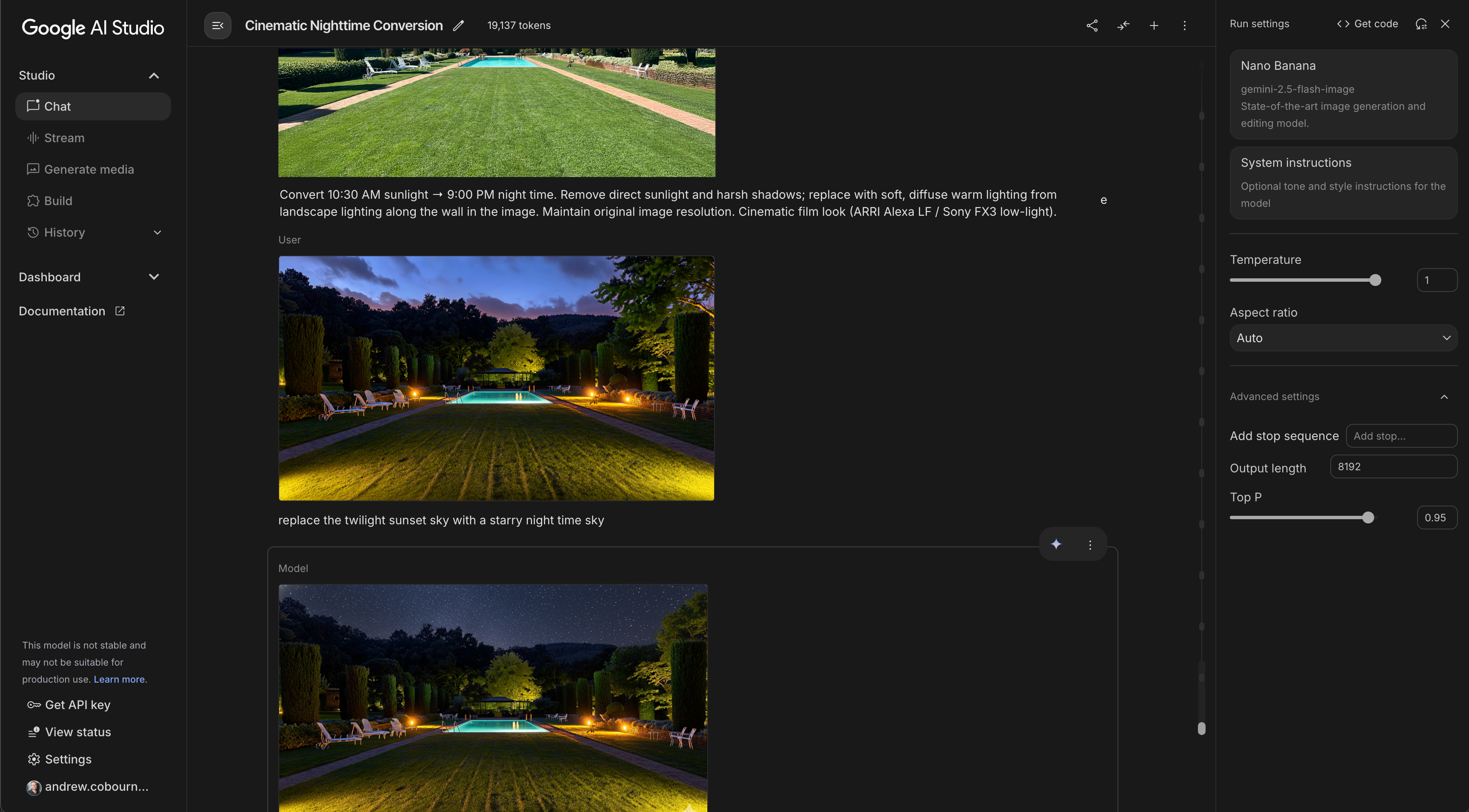Open the Stream page
1469x812 pixels.
64,138
